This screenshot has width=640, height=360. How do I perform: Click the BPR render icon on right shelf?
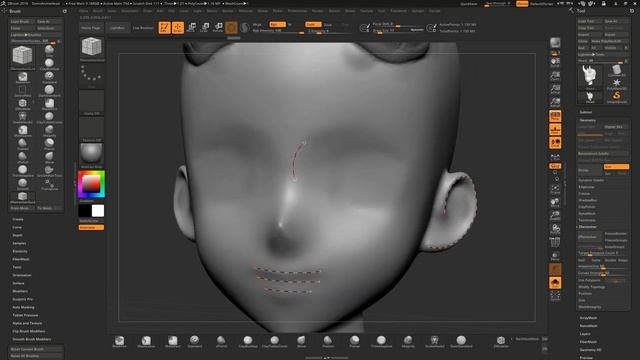click(555, 43)
